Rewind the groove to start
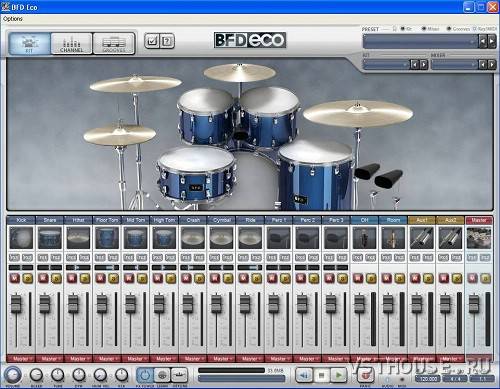 coord(304,375)
